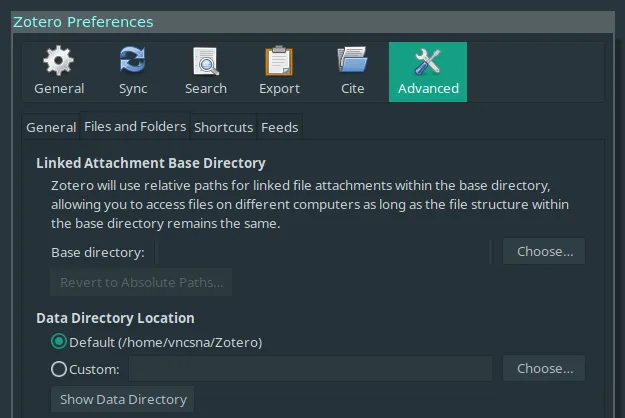
Task: Click Show Data Directory button
Action: pos(123,399)
